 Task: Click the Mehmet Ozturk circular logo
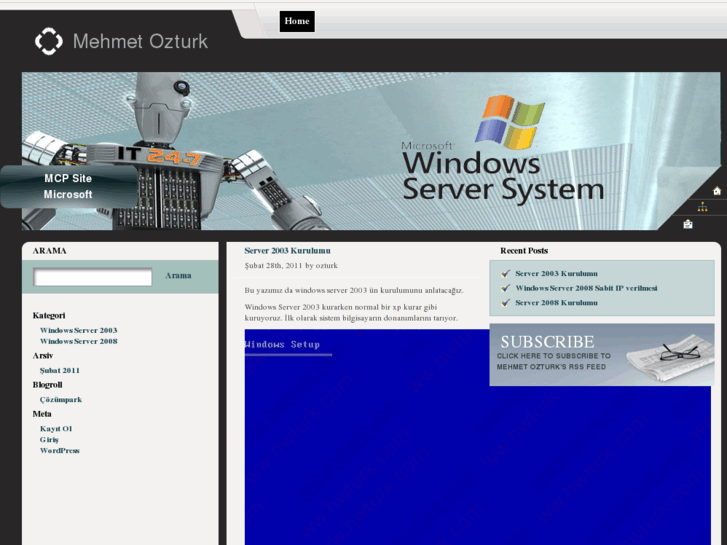coord(49,41)
